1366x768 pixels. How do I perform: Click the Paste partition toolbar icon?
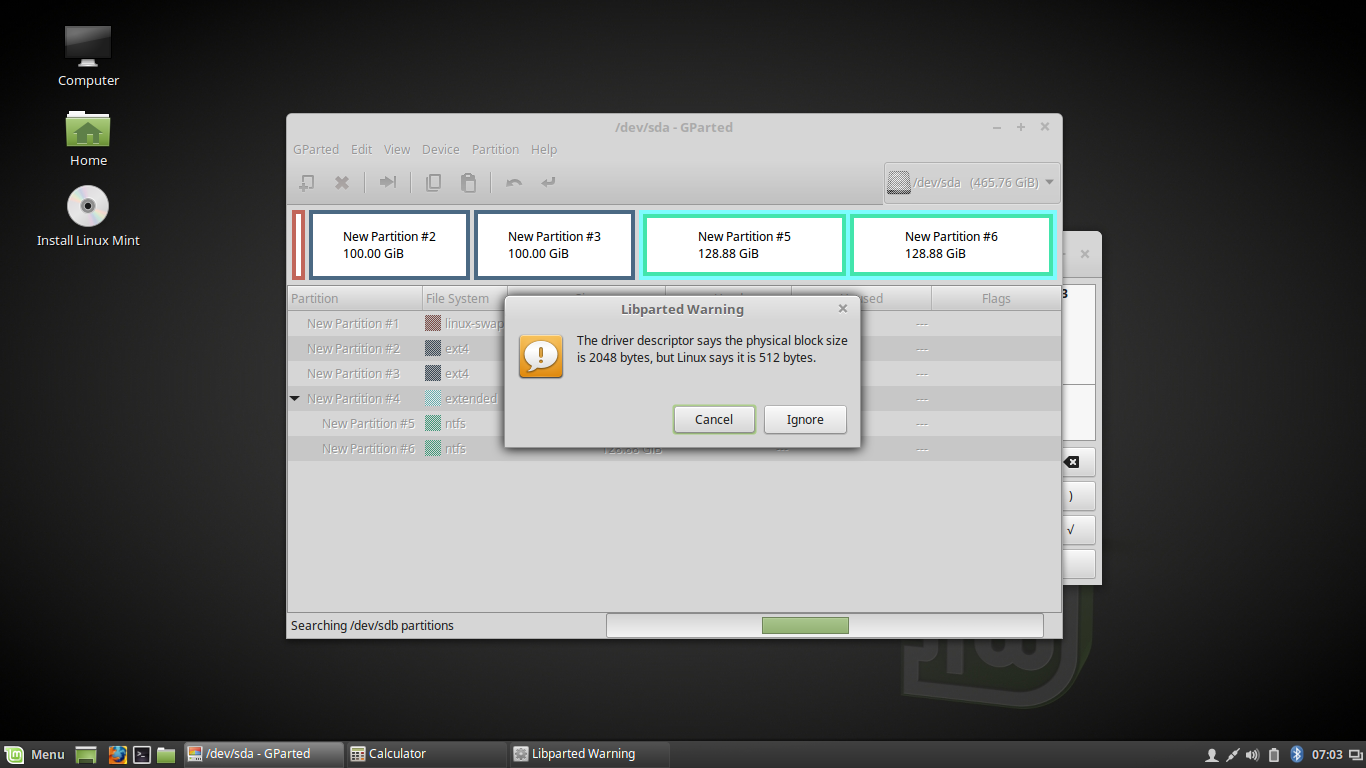468,182
